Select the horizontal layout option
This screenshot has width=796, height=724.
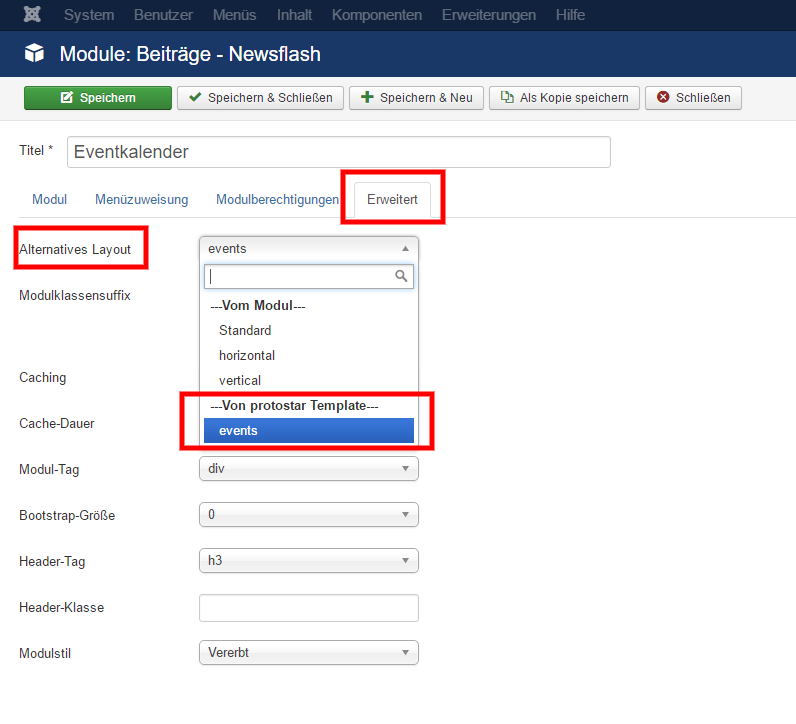[x=247, y=355]
